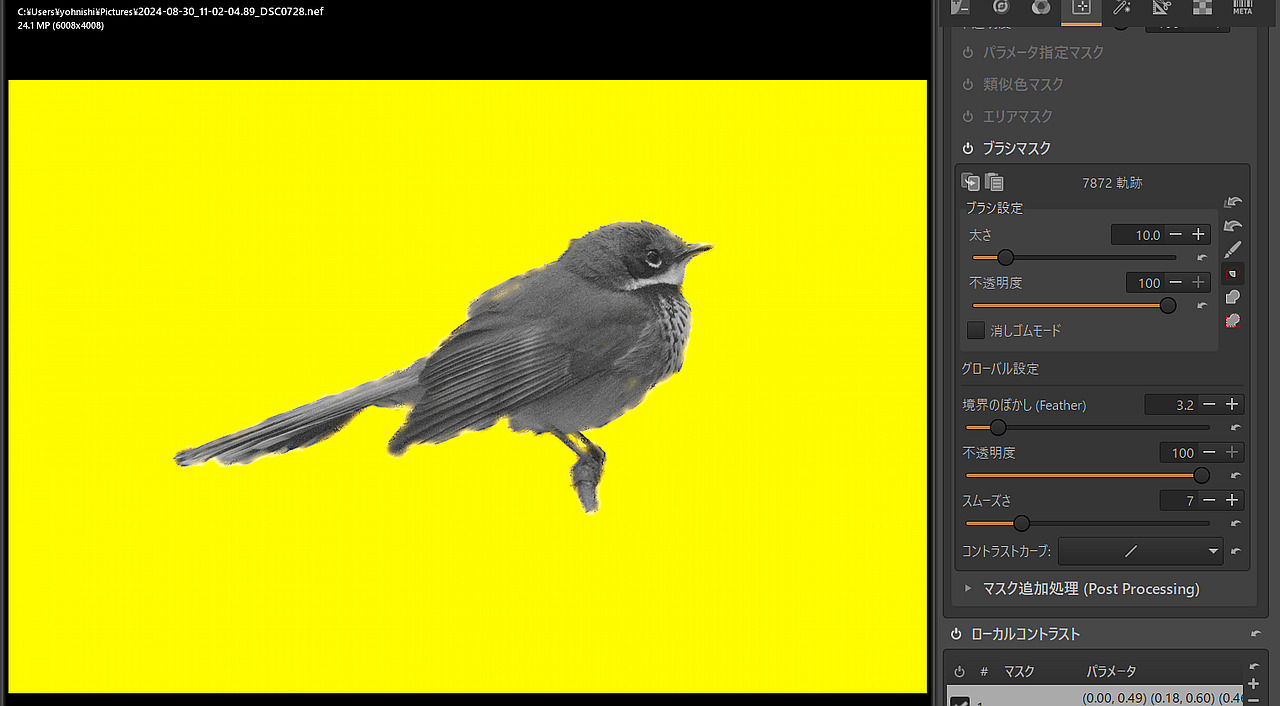
Task: Click the paste brush mask icon
Action: (x=994, y=182)
